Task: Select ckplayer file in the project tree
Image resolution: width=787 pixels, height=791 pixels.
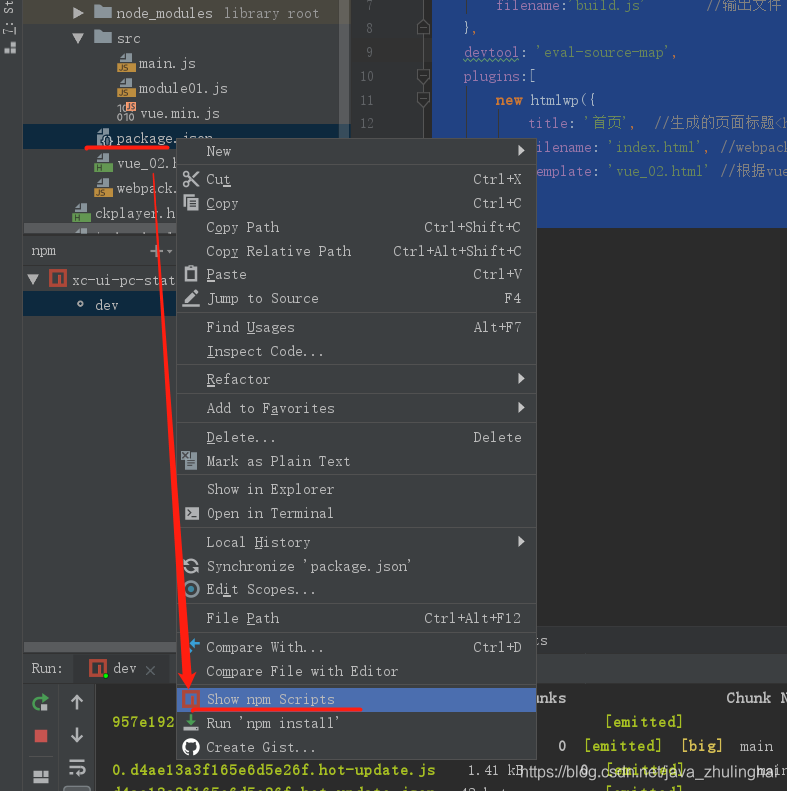Action: click(135, 213)
